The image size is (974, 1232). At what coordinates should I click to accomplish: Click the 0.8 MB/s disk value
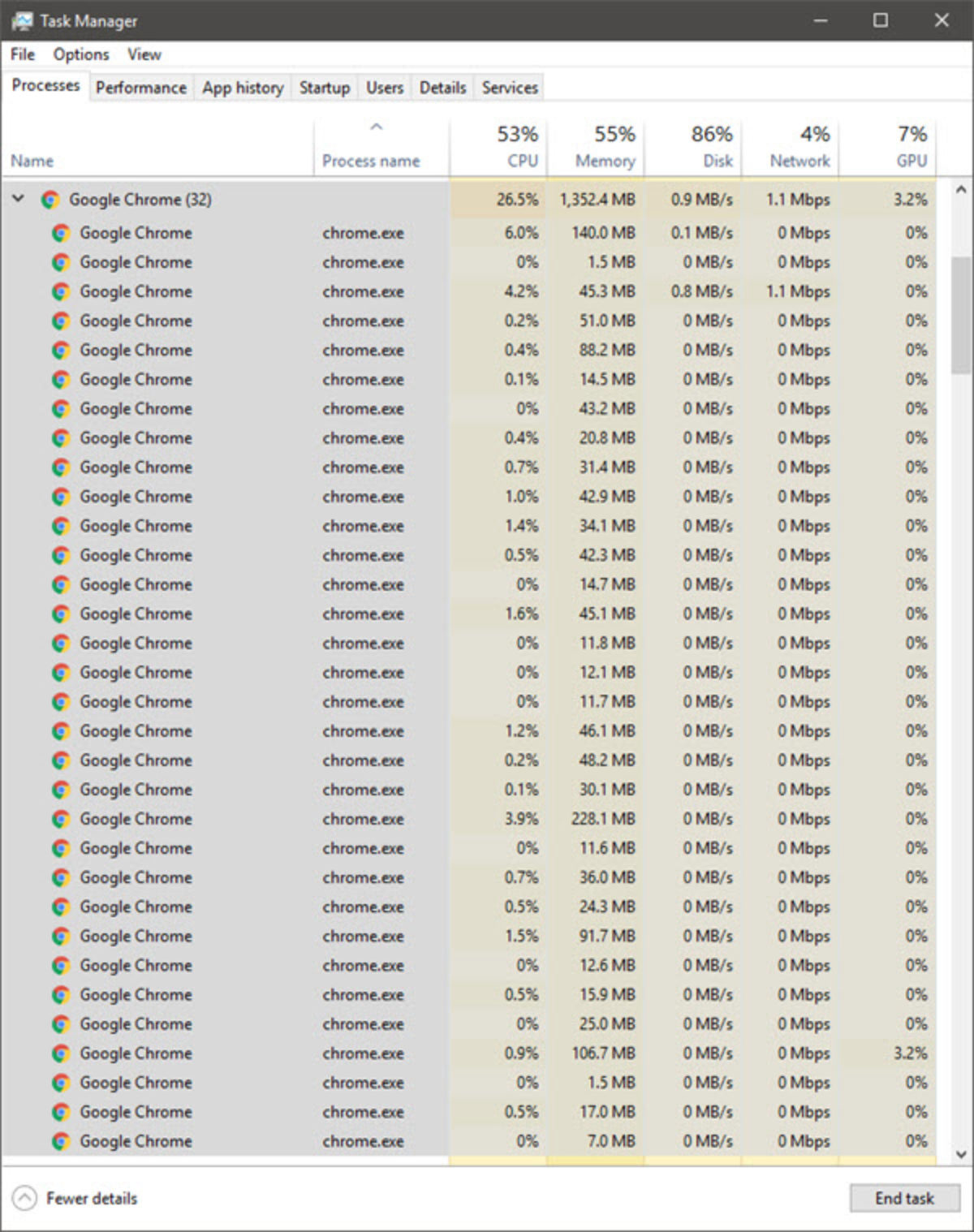tap(702, 292)
